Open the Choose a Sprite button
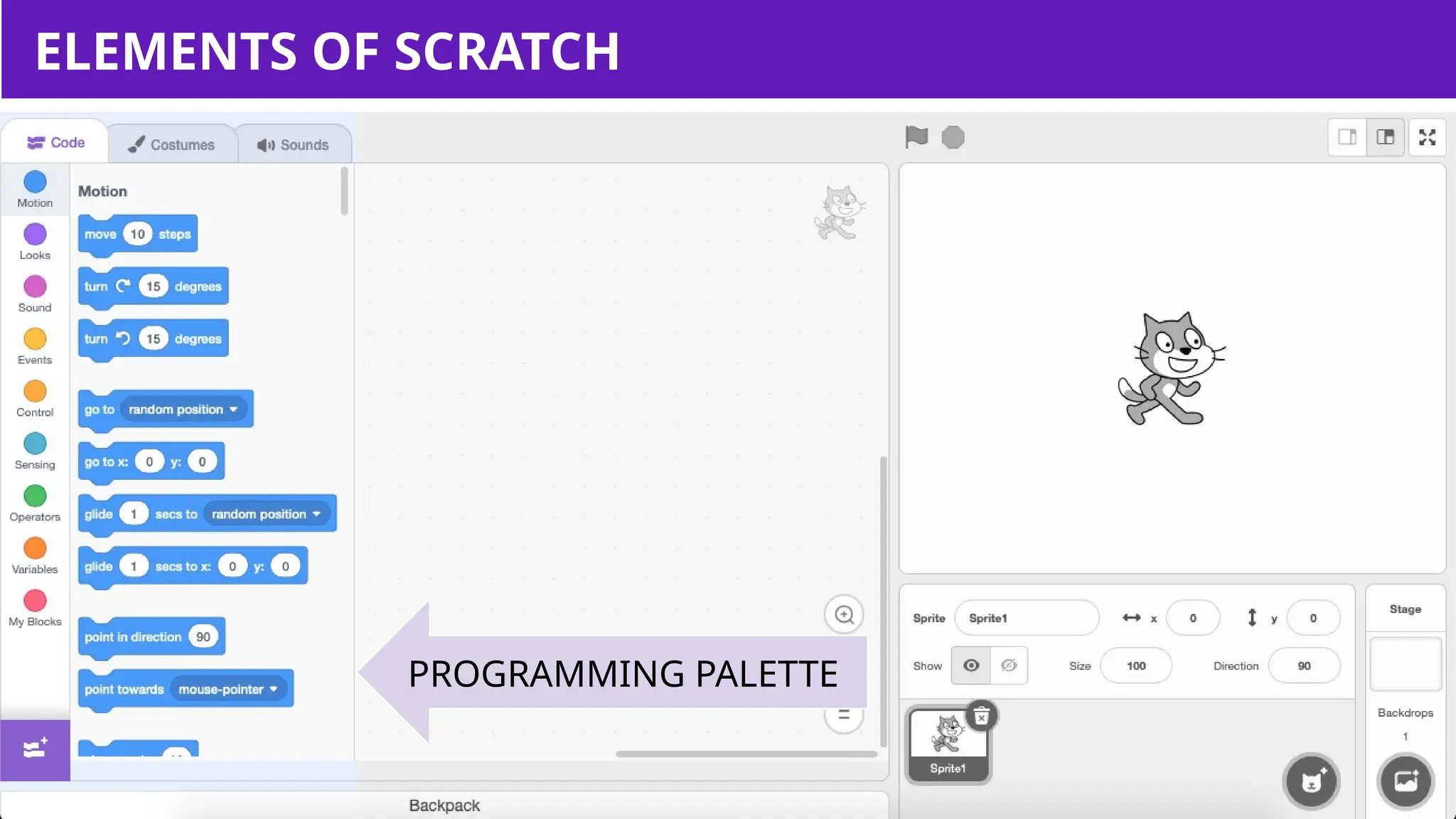Viewport: 1456px width, 819px height. [x=1311, y=781]
